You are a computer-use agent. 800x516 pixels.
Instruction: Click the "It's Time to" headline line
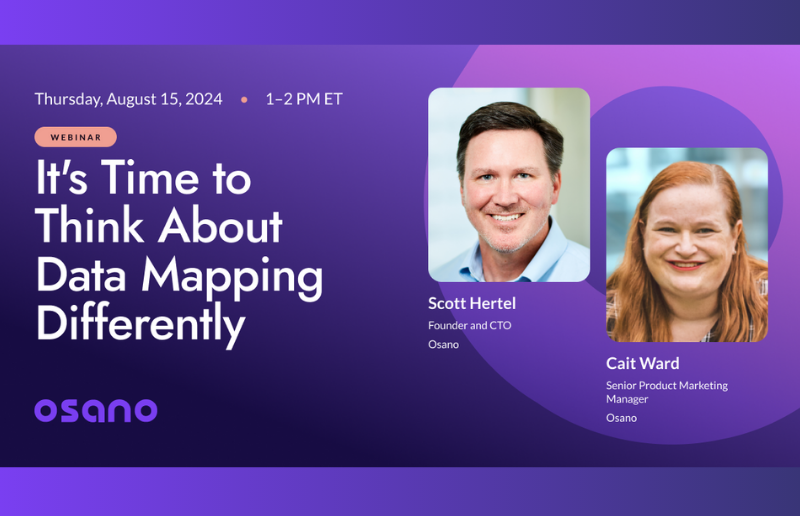click(x=142, y=181)
